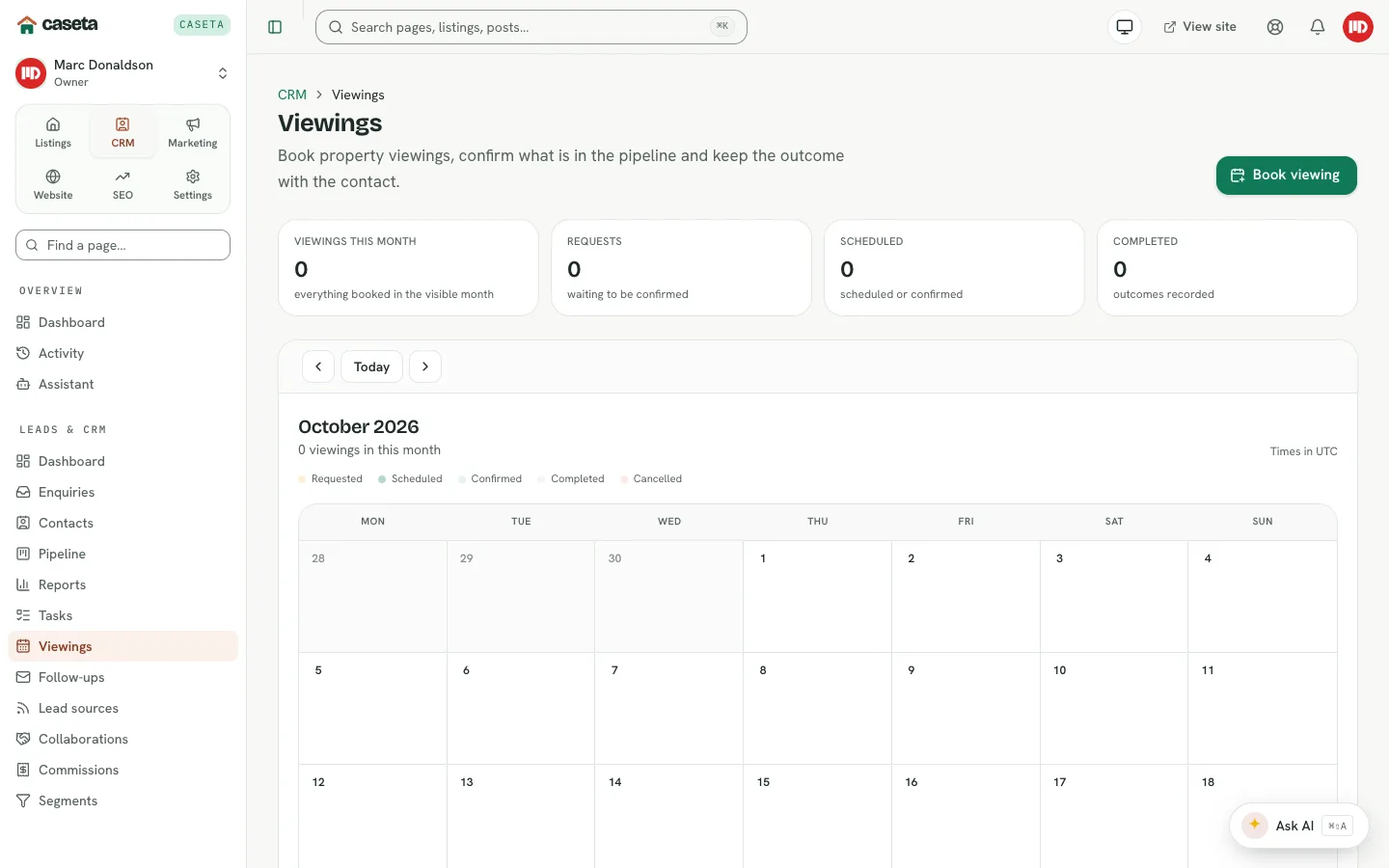This screenshot has width=1389, height=868.
Task: Click the View site link
Action: pos(1200,27)
